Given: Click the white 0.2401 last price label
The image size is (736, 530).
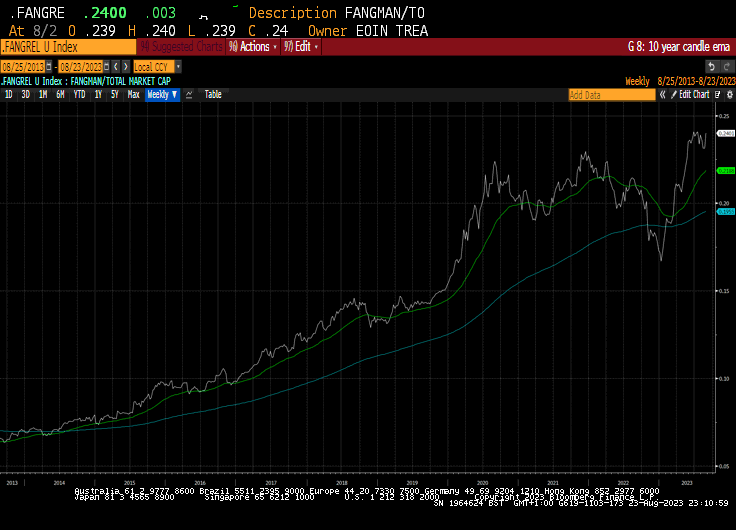Looking at the screenshot, I should click(726, 133).
